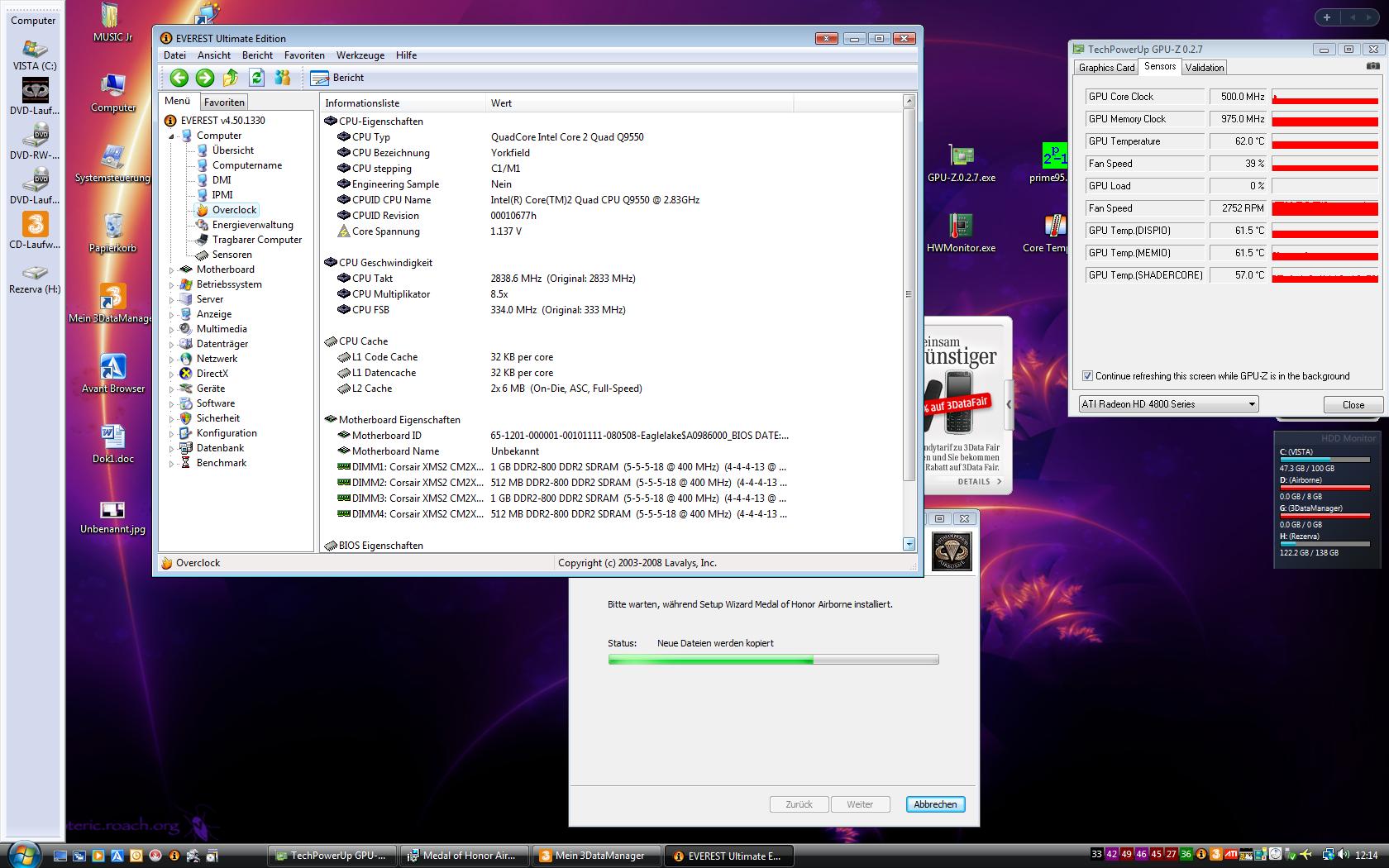
Task: Switch to TechPowerUp GPU-Z taskbar button
Action: click(332, 856)
